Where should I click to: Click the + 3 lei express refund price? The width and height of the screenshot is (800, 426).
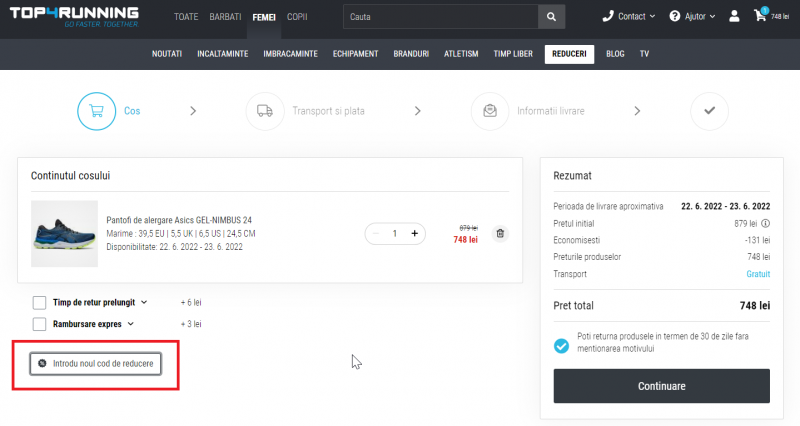[191, 324]
